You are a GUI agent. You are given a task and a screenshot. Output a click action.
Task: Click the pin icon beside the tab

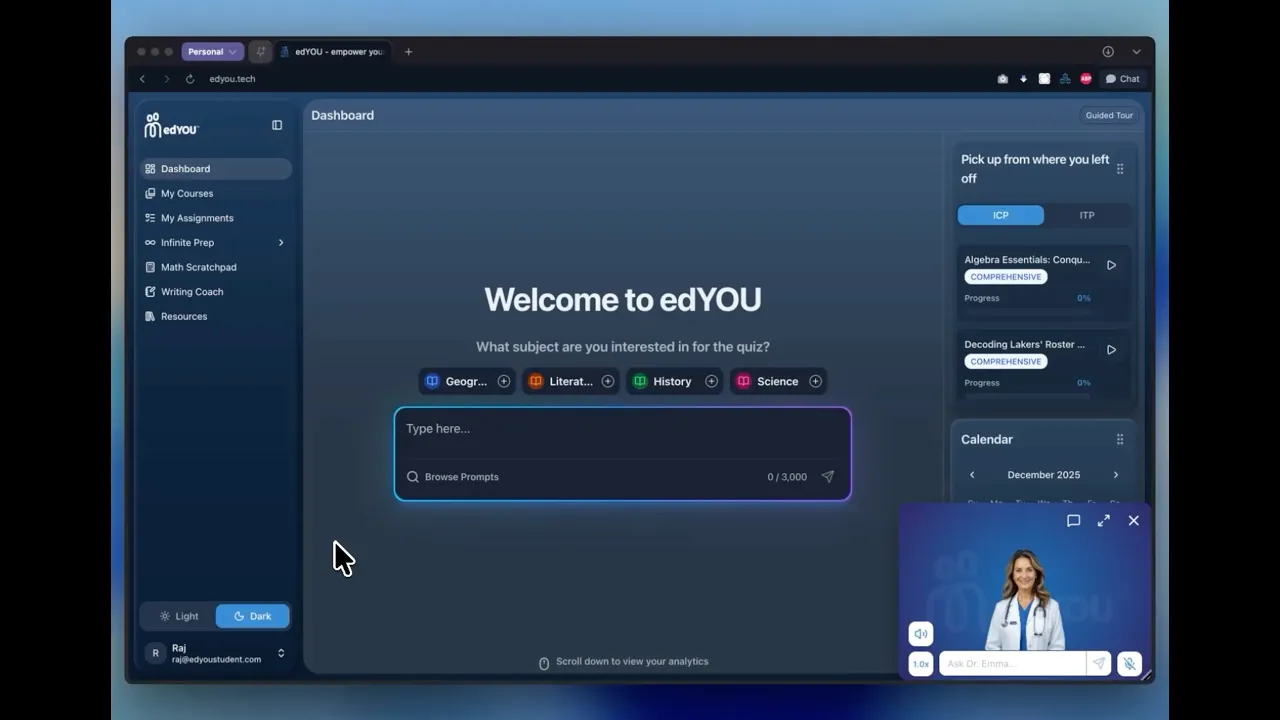tap(261, 52)
